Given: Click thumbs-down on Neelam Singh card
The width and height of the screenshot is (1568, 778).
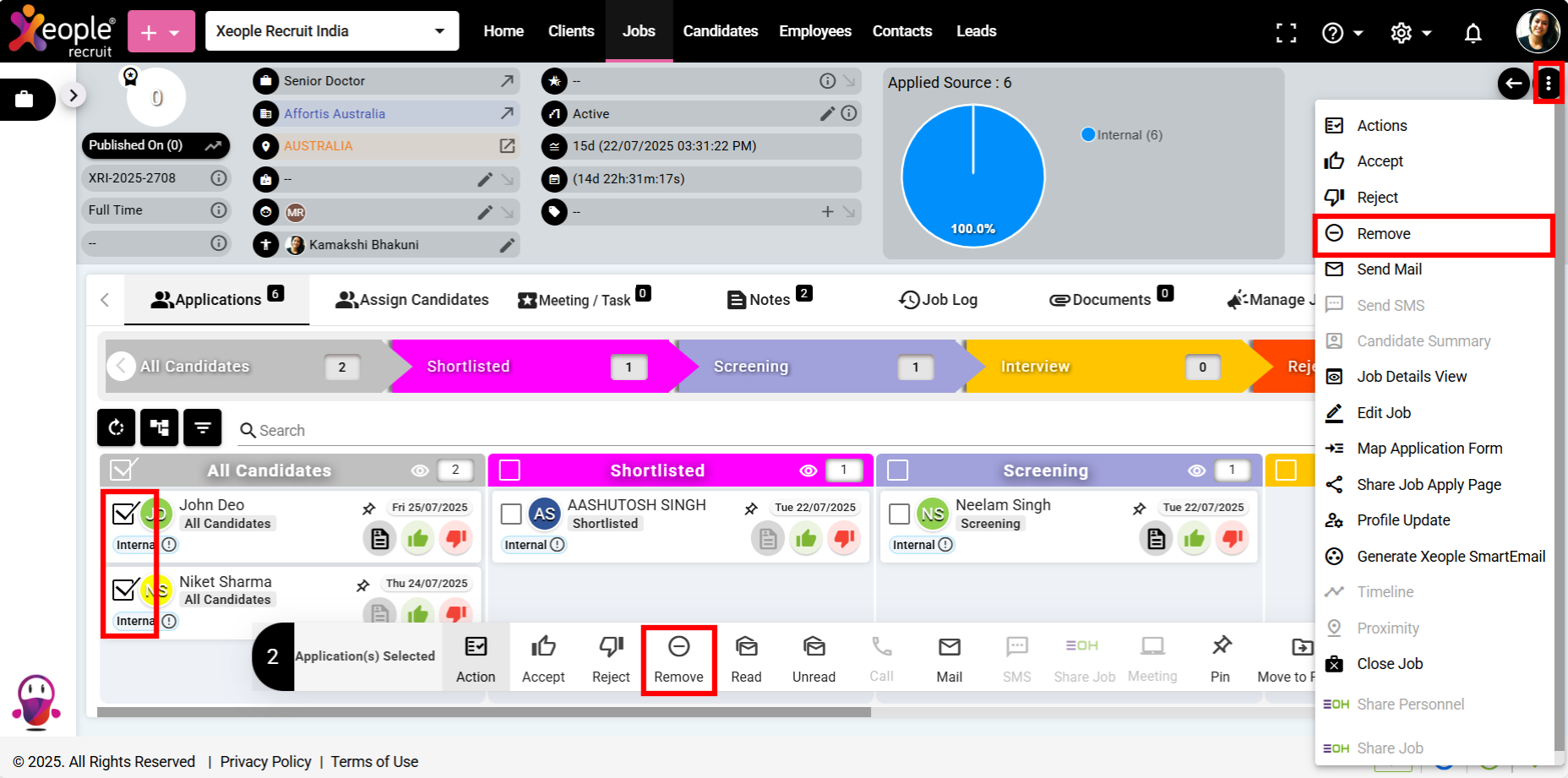Looking at the screenshot, I should click(1233, 538).
